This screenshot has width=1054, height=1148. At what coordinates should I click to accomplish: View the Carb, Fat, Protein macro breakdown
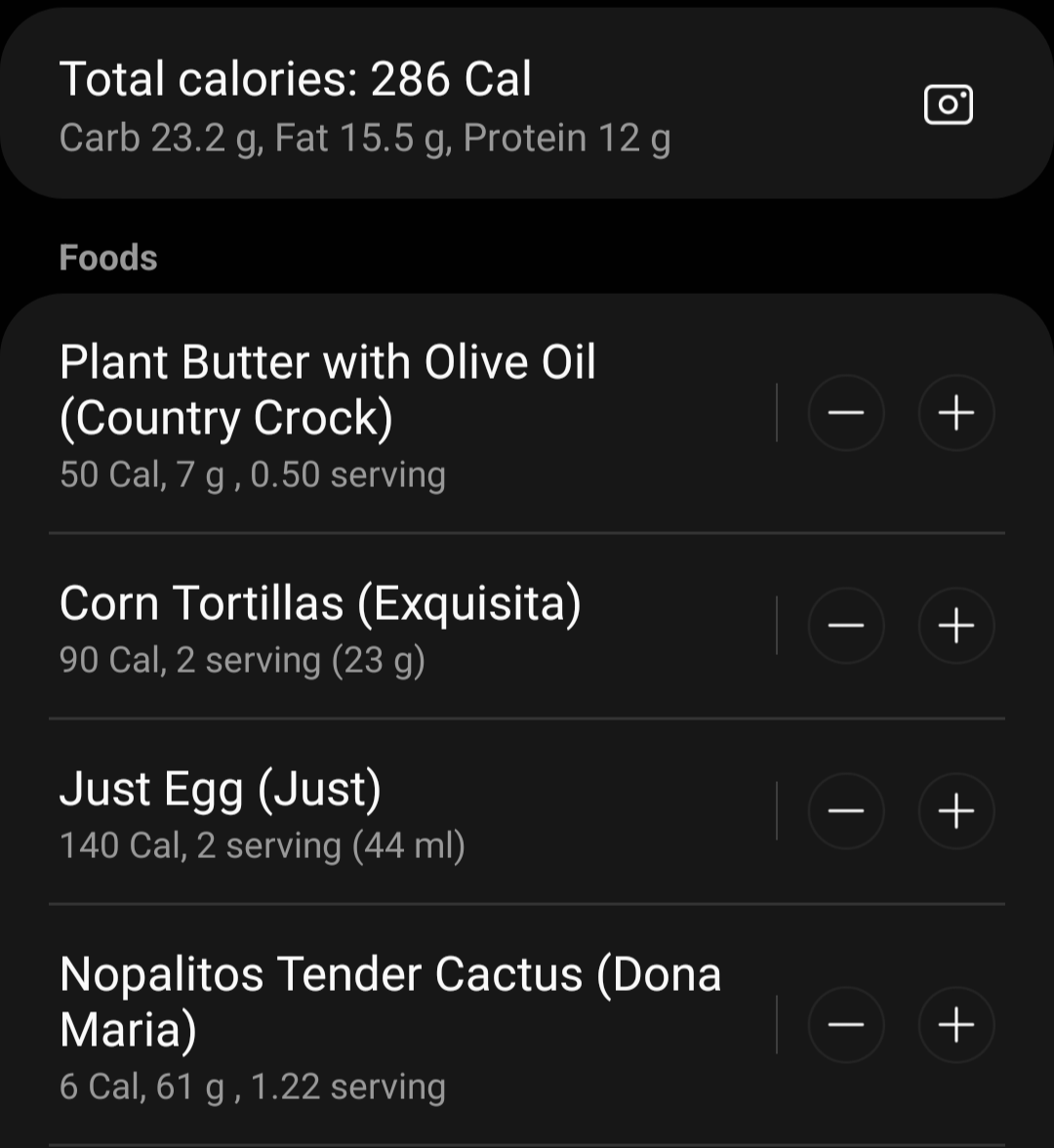click(x=365, y=139)
